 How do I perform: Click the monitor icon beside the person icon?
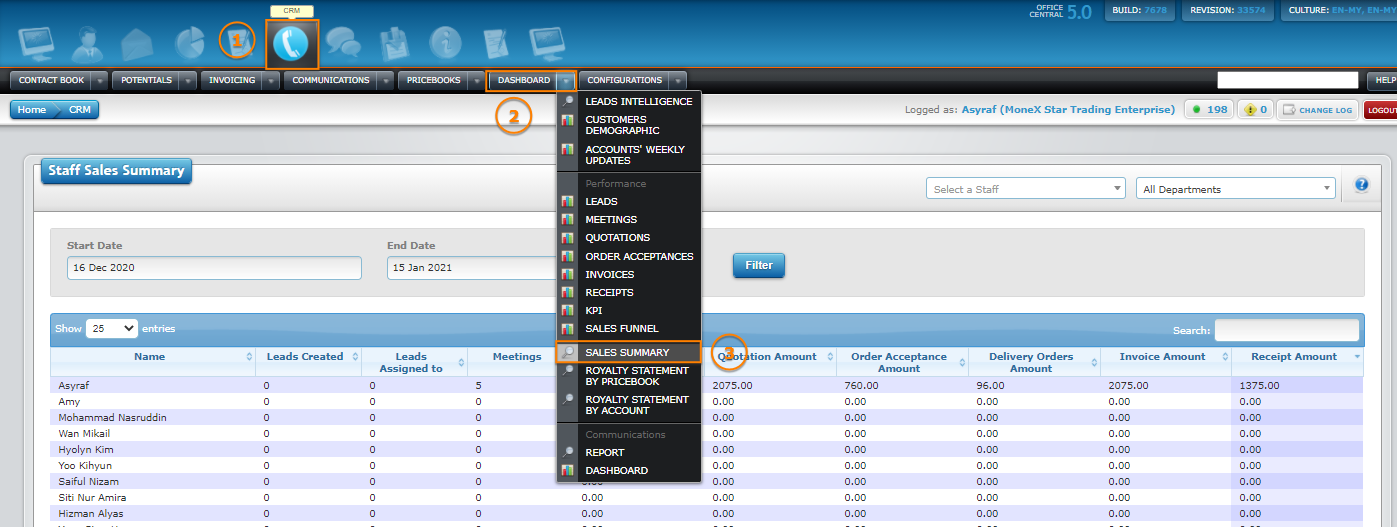coord(36,44)
